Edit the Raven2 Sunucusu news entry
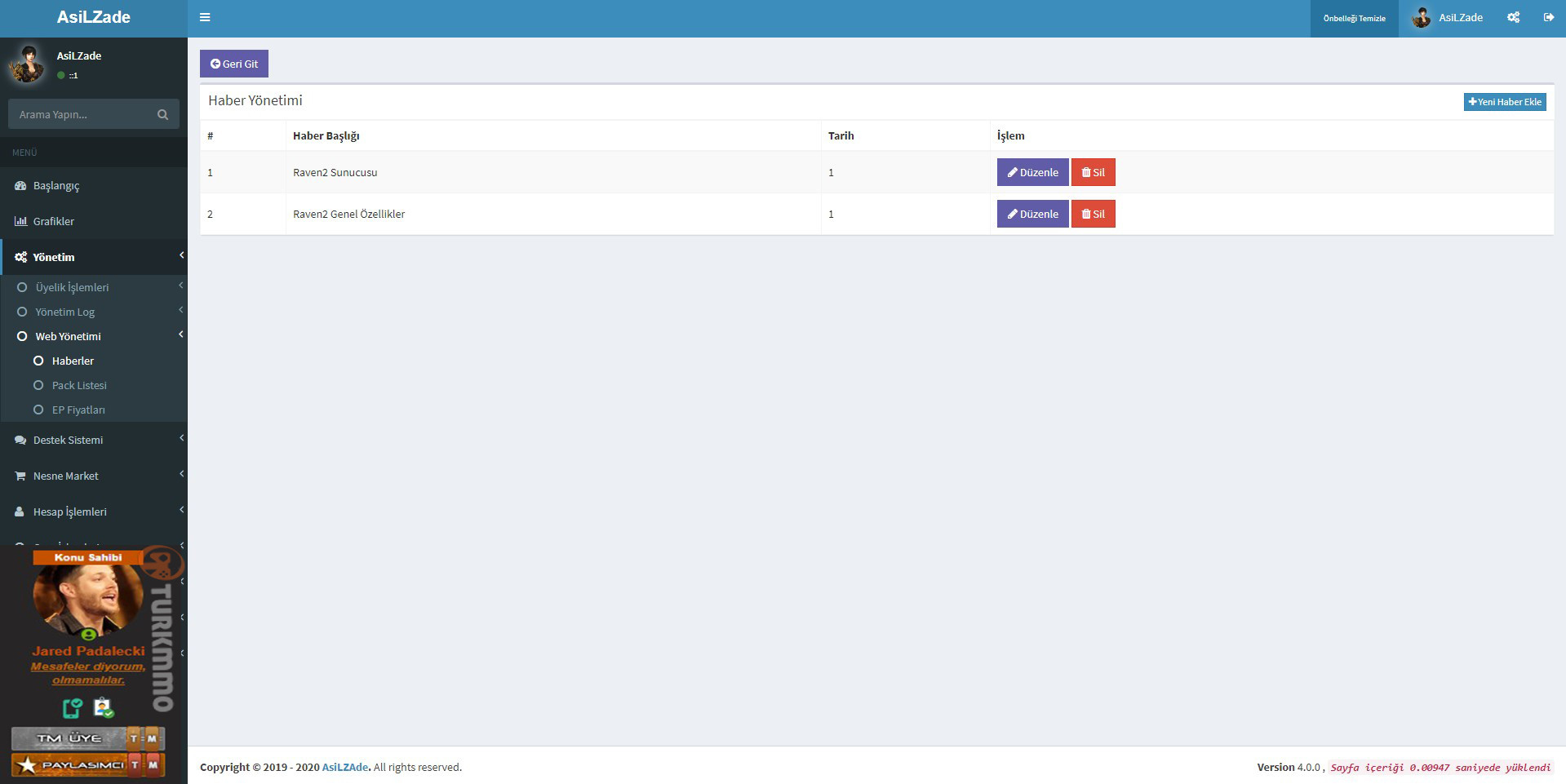Screen dimensions: 1566x784 (1032, 172)
